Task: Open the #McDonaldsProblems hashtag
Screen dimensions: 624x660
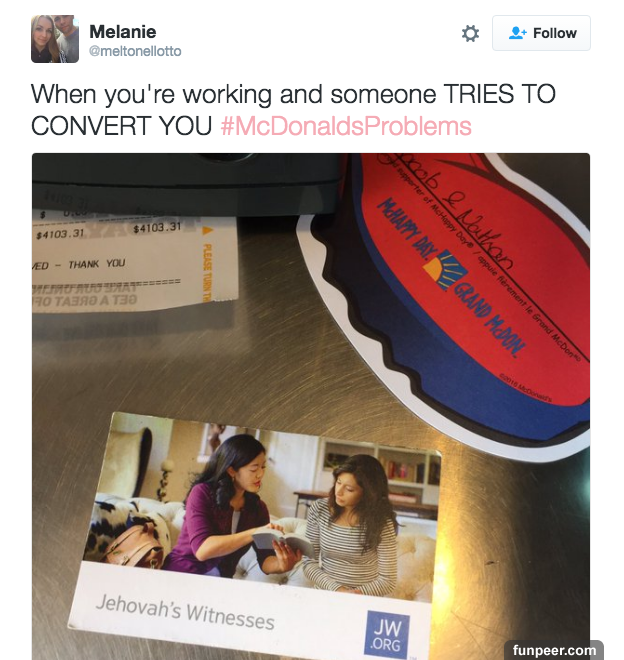Action: coord(346,126)
